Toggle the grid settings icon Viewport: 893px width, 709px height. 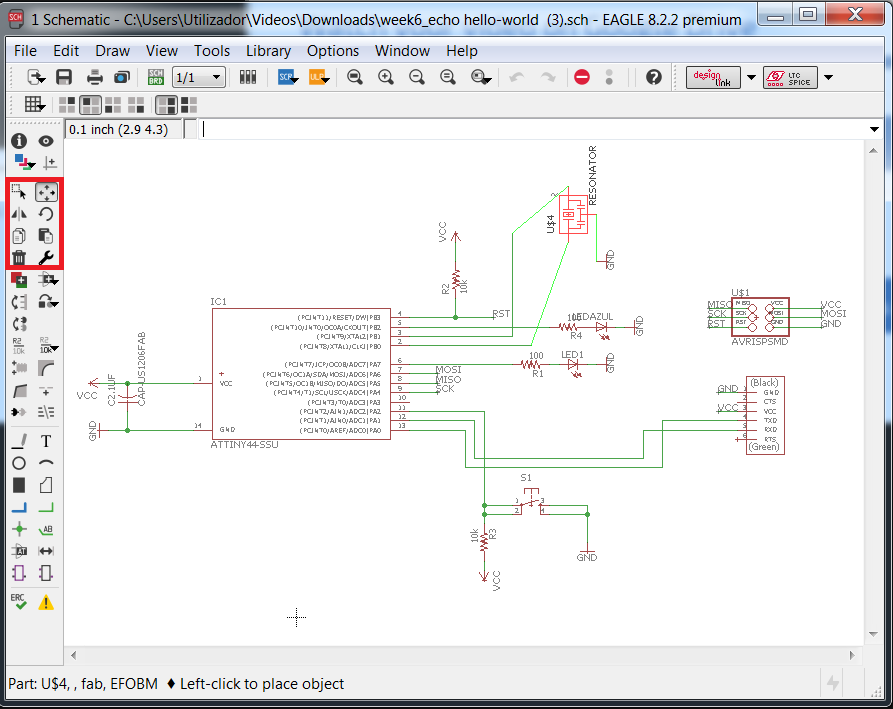tap(34, 104)
